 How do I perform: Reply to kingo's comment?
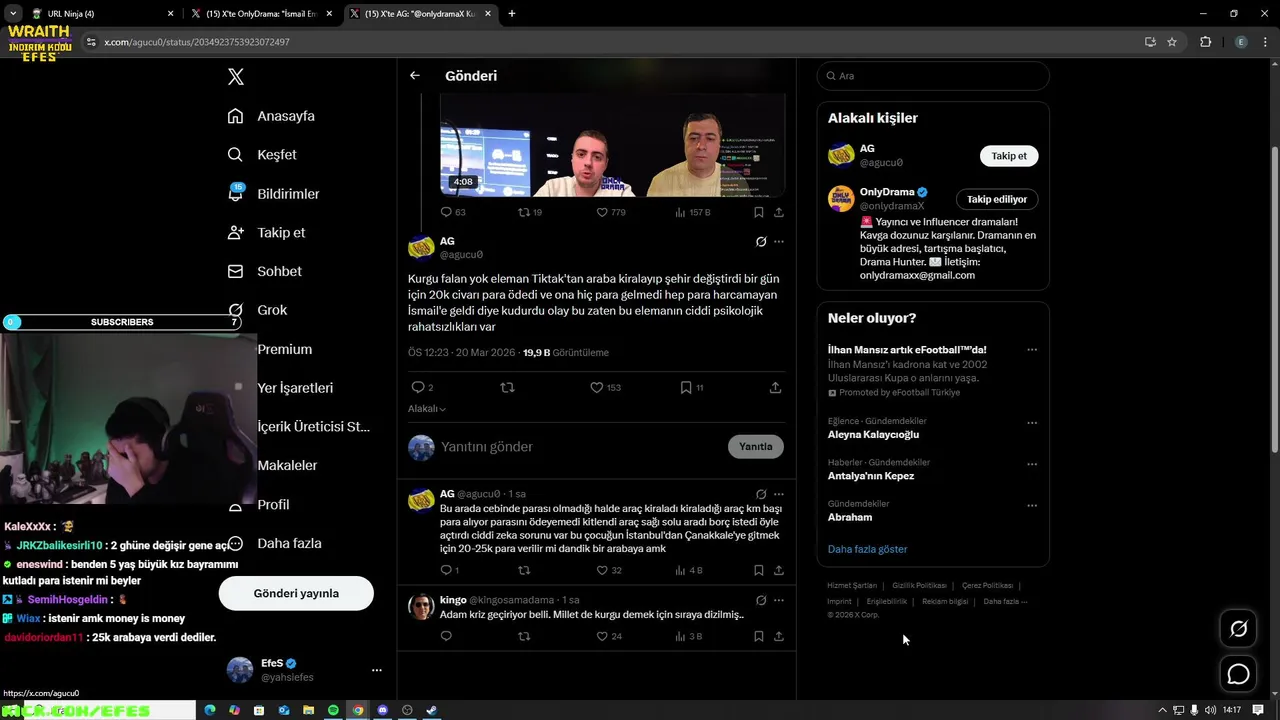point(446,636)
